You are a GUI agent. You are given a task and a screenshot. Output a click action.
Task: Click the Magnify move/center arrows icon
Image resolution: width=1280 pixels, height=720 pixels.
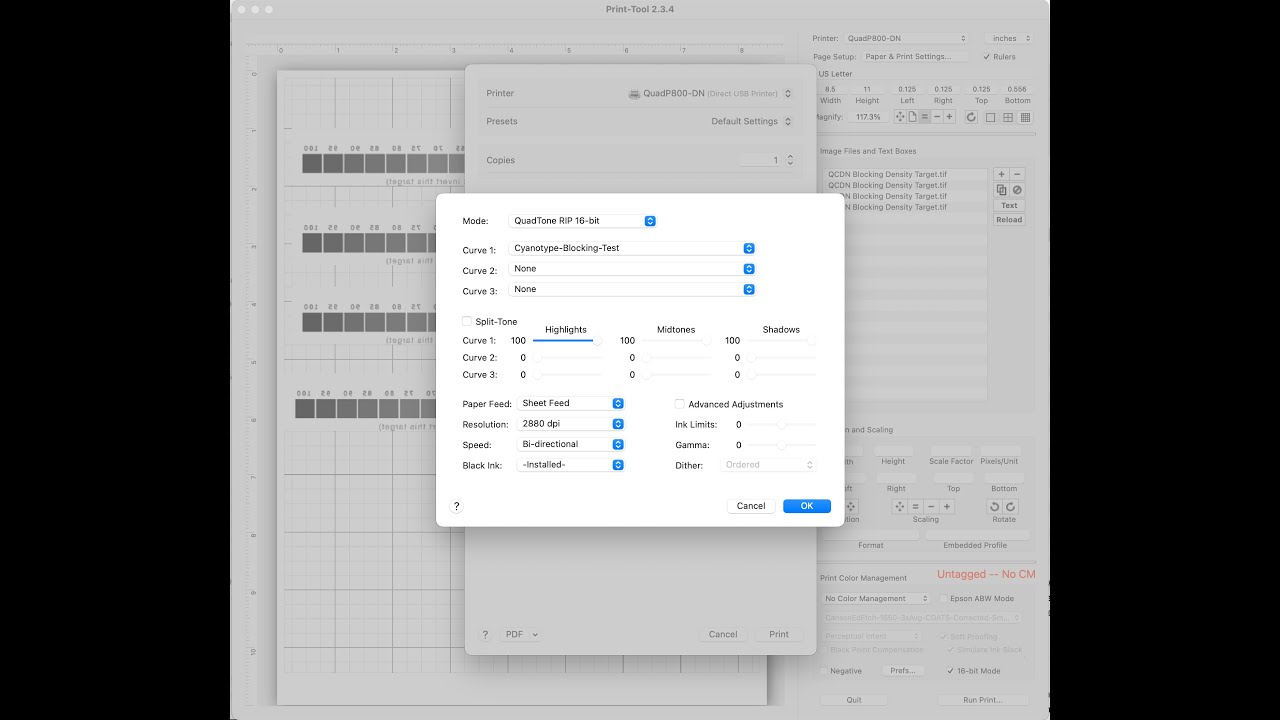[x=899, y=117]
